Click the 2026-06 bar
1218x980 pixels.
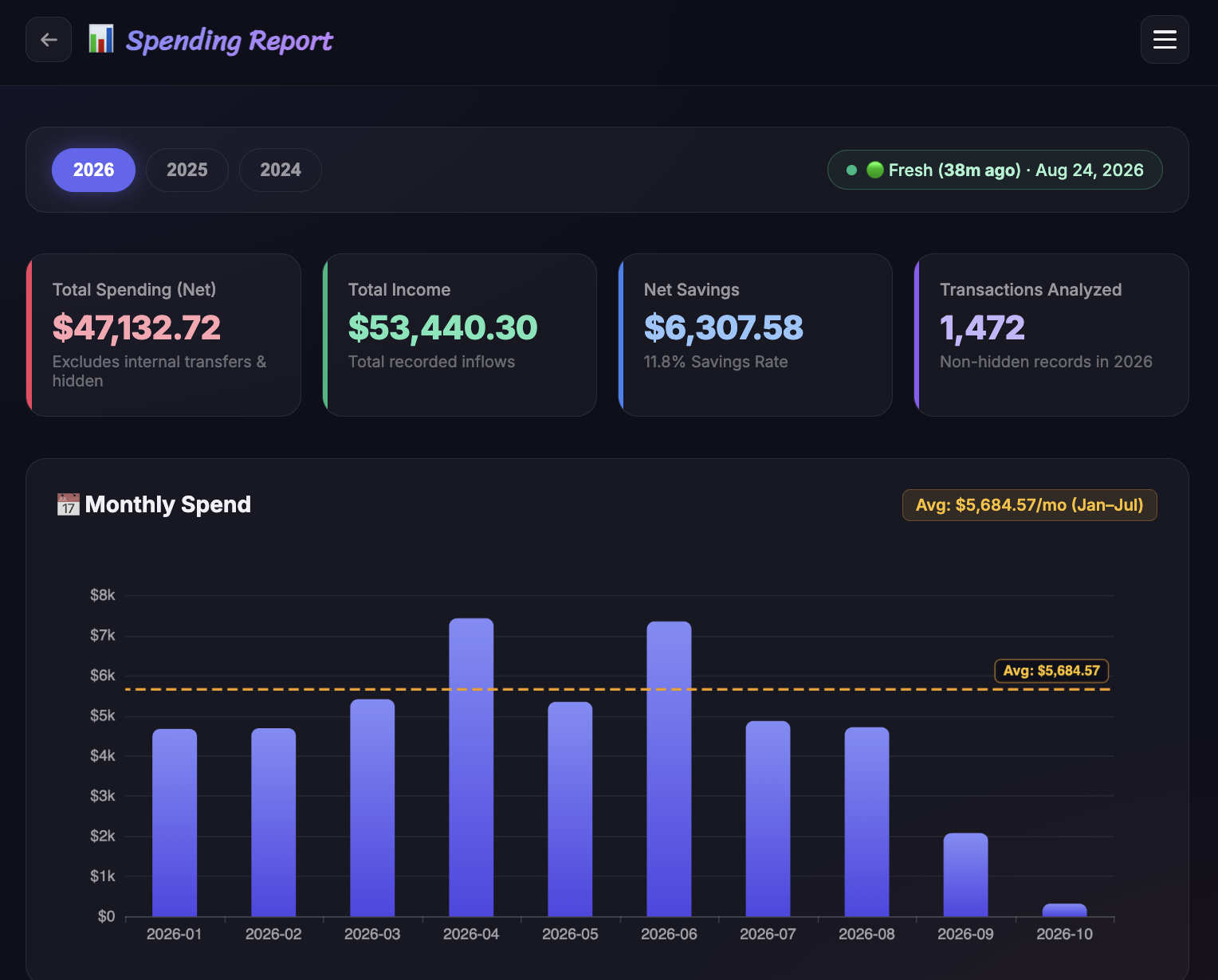pos(669,769)
